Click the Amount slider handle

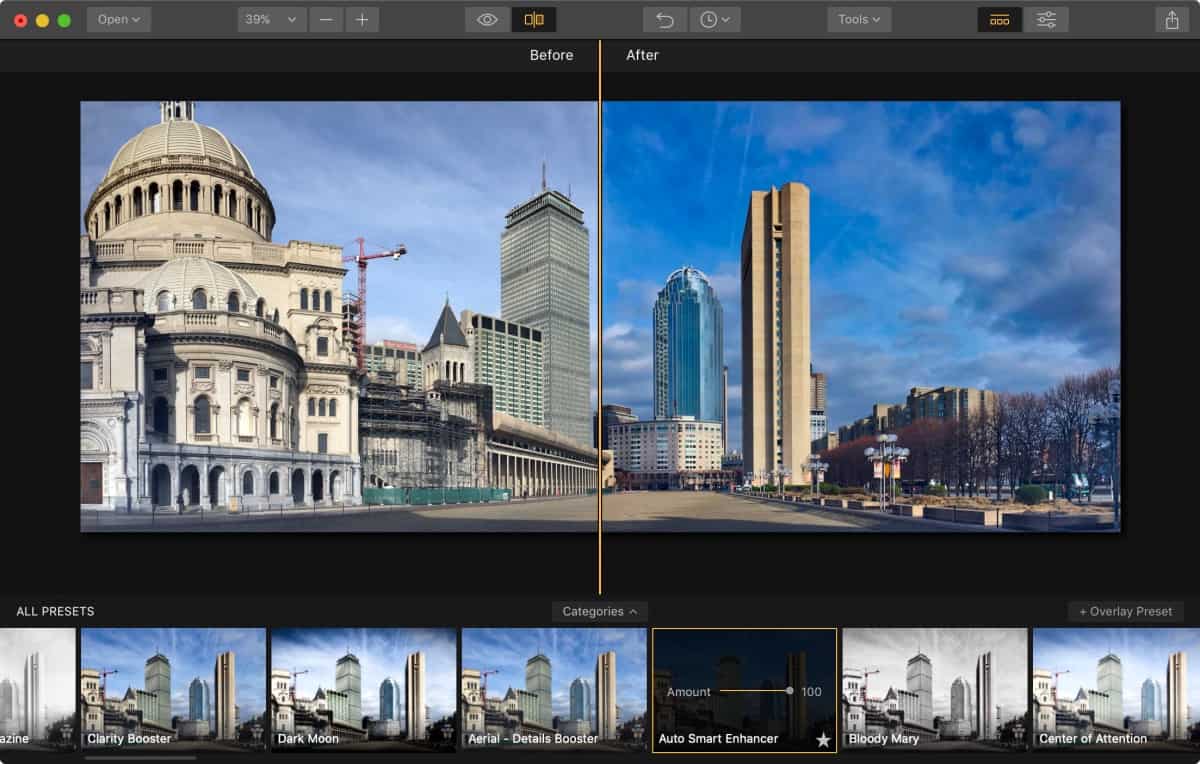tap(790, 691)
